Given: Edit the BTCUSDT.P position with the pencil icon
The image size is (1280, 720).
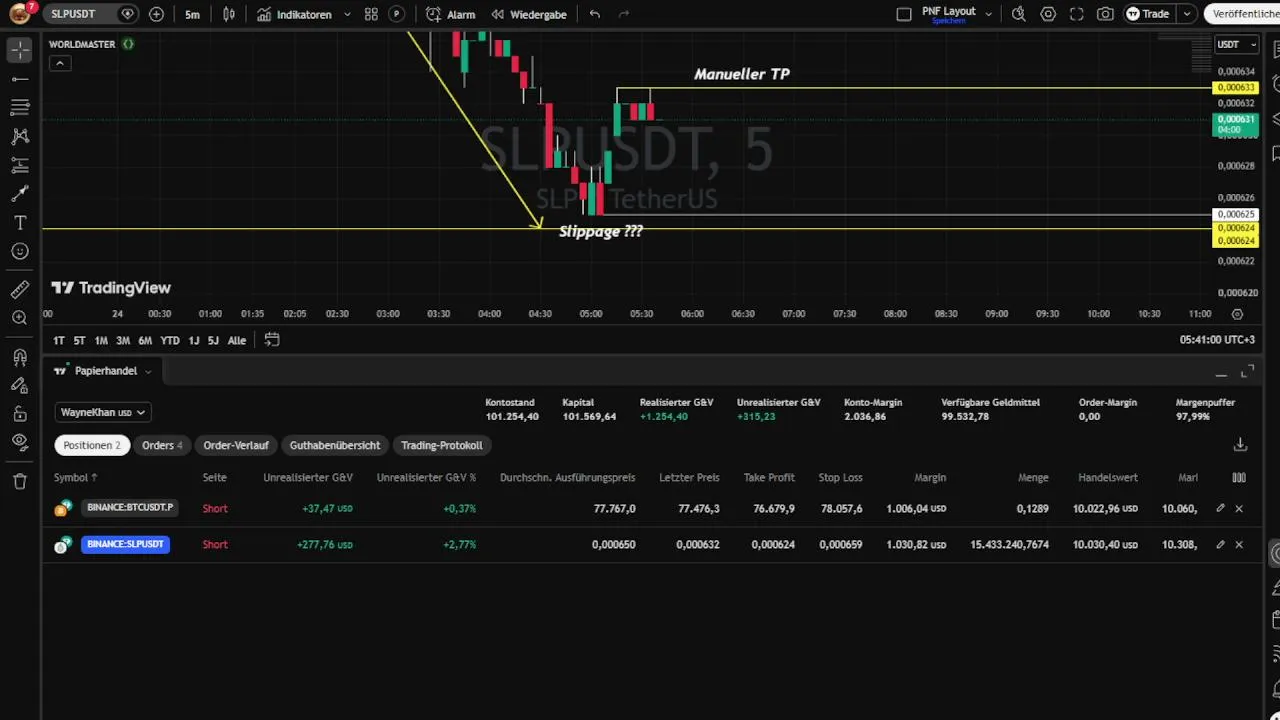Looking at the screenshot, I should (x=1220, y=508).
